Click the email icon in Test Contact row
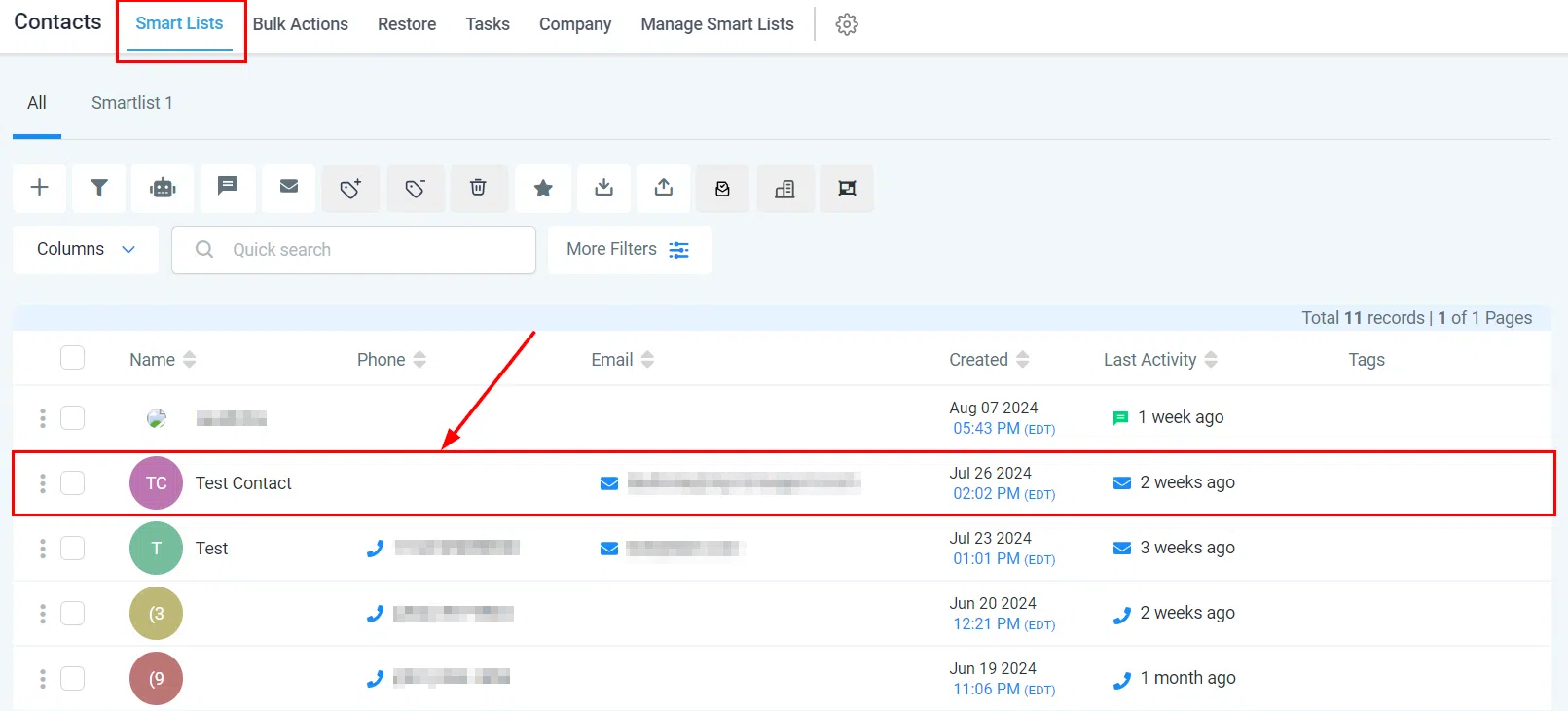 pyautogui.click(x=609, y=483)
